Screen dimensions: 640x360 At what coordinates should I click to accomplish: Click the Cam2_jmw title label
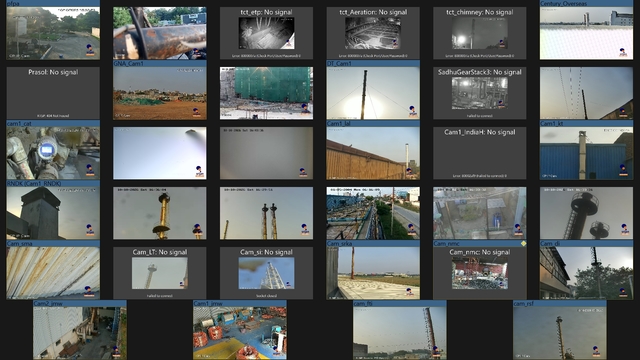tap(48, 304)
